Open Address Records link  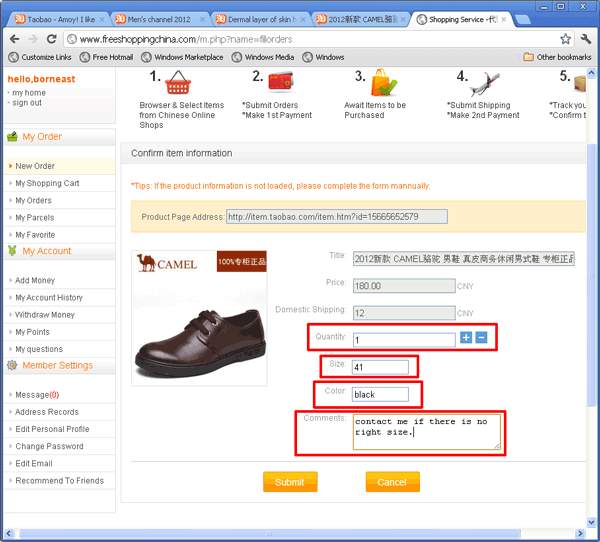tap(47, 412)
